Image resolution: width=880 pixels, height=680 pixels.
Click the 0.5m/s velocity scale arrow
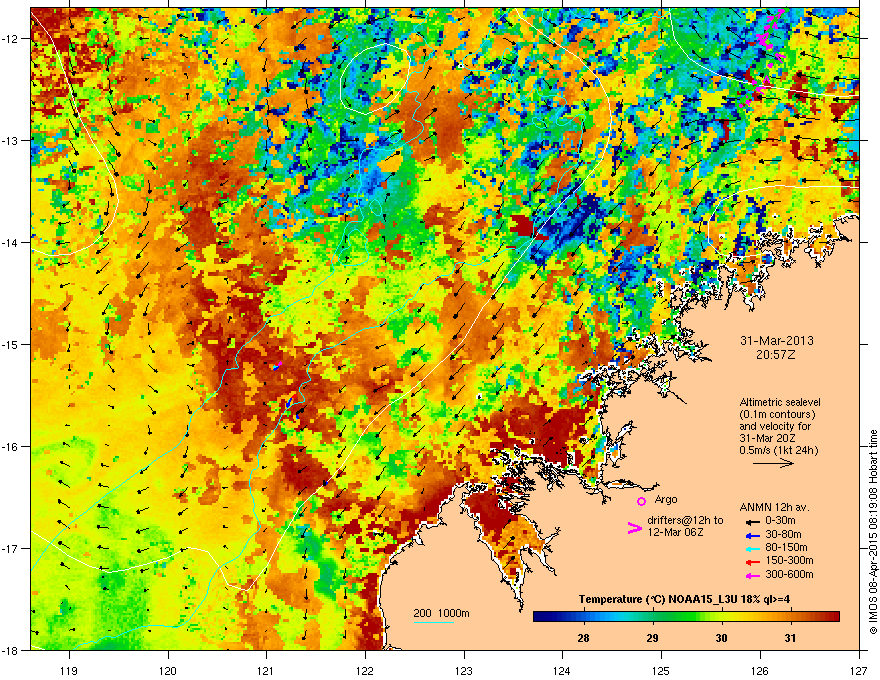(773, 463)
